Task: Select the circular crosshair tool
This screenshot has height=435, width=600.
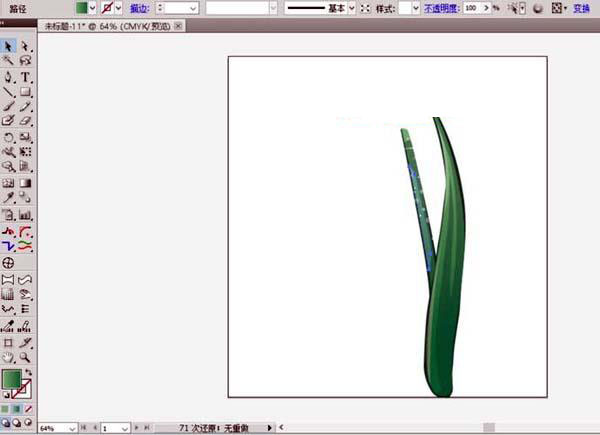Action: (x=8, y=263)
